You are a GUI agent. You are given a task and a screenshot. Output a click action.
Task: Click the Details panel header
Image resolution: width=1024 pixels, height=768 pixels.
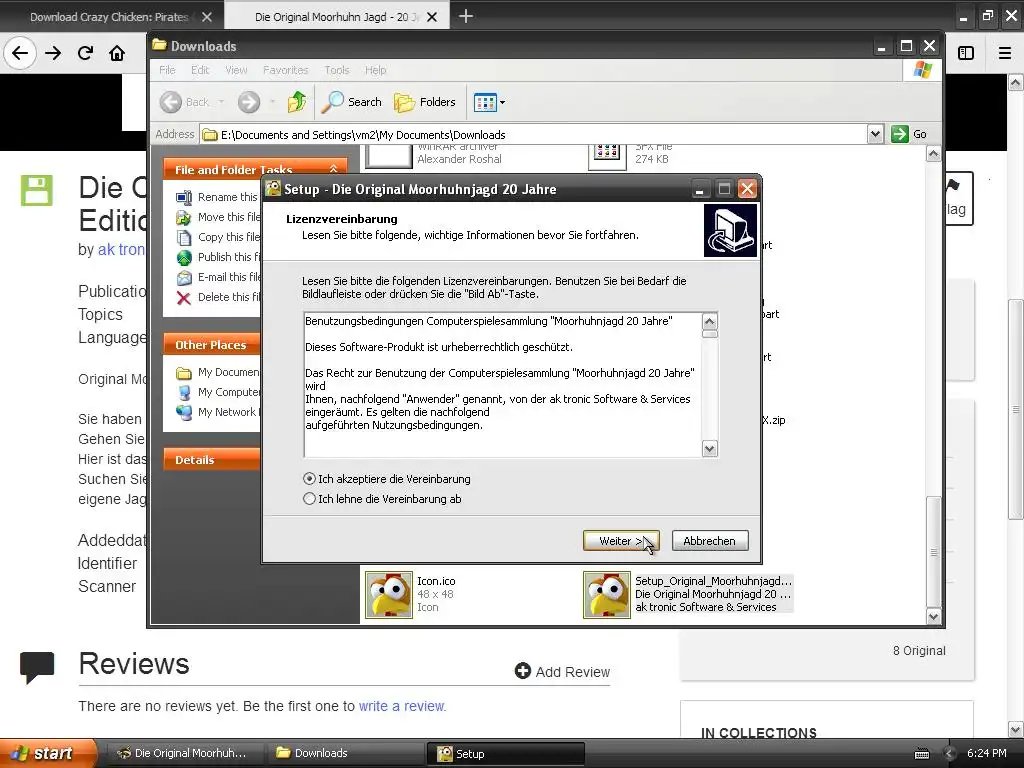click(x=212, y=460)
